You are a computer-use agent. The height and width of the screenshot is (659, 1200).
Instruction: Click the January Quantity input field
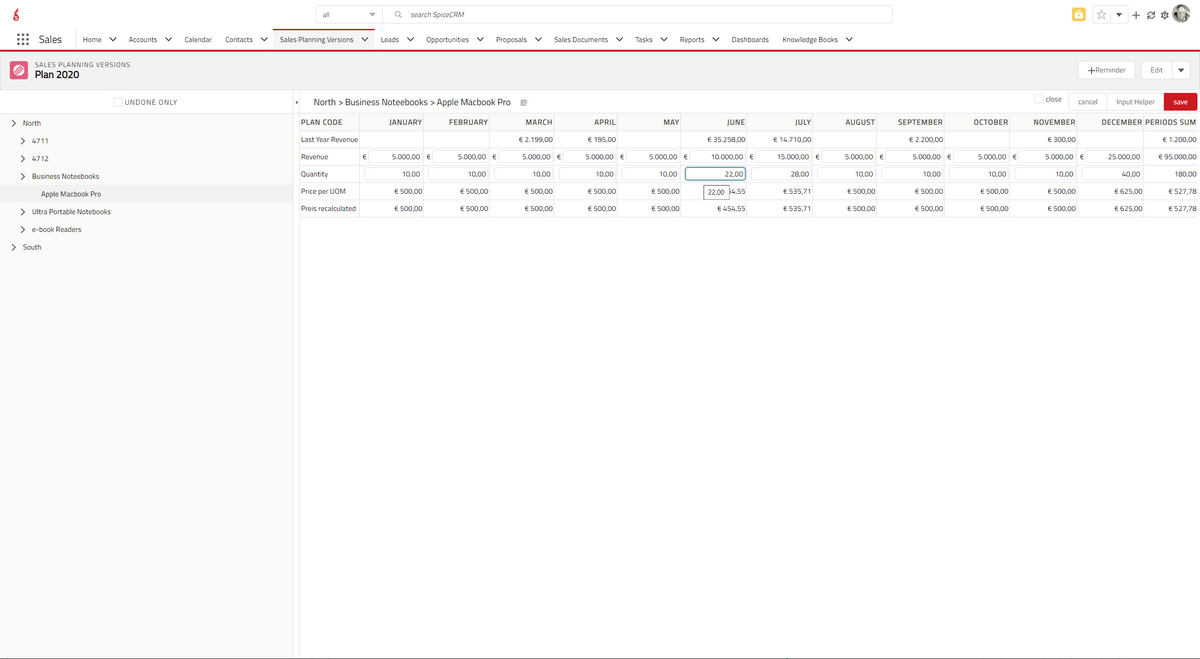pos(392,174)
